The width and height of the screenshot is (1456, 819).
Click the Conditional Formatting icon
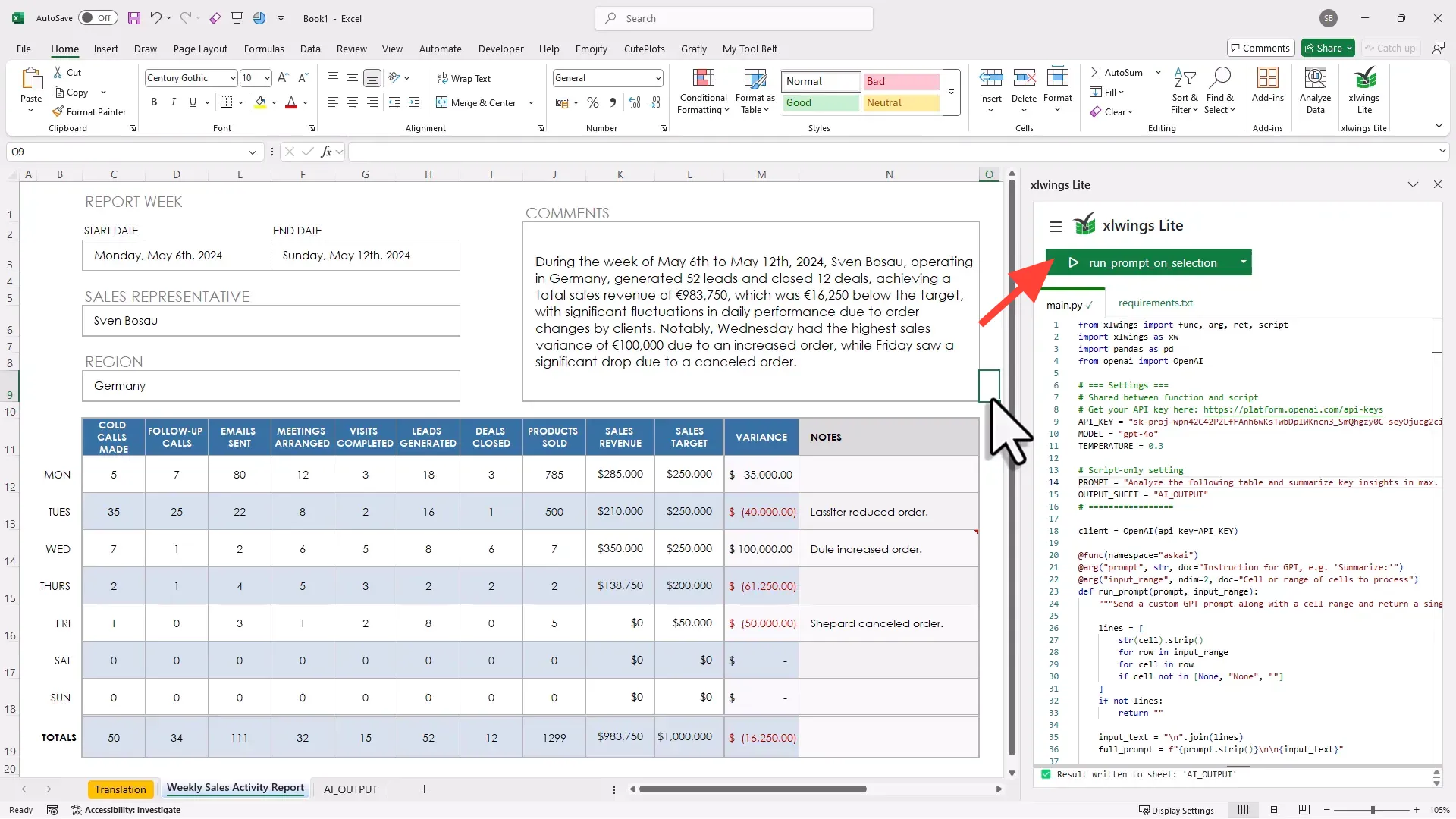point(703,78)
